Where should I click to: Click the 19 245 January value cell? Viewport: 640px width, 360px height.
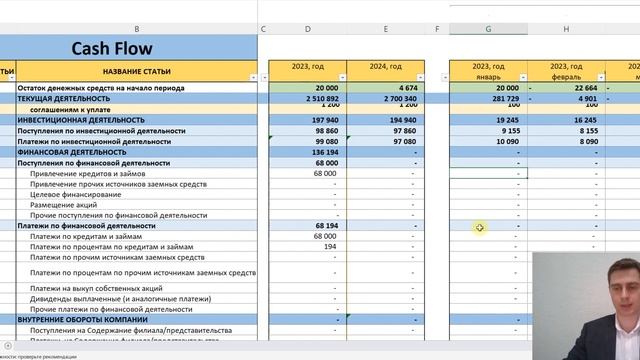coord(488,120)
